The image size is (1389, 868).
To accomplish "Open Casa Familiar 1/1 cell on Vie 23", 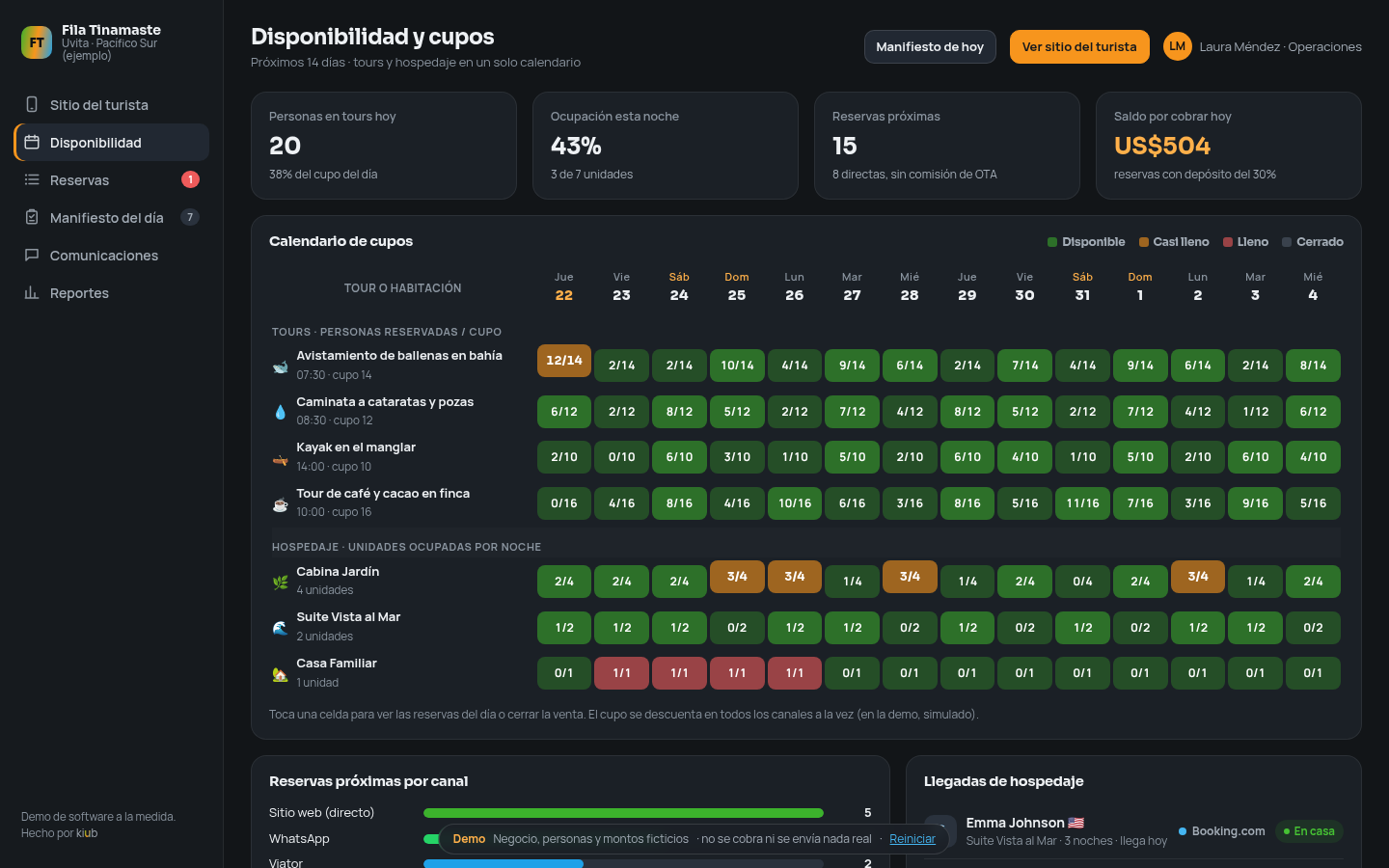I will click(x=622, y=673).
